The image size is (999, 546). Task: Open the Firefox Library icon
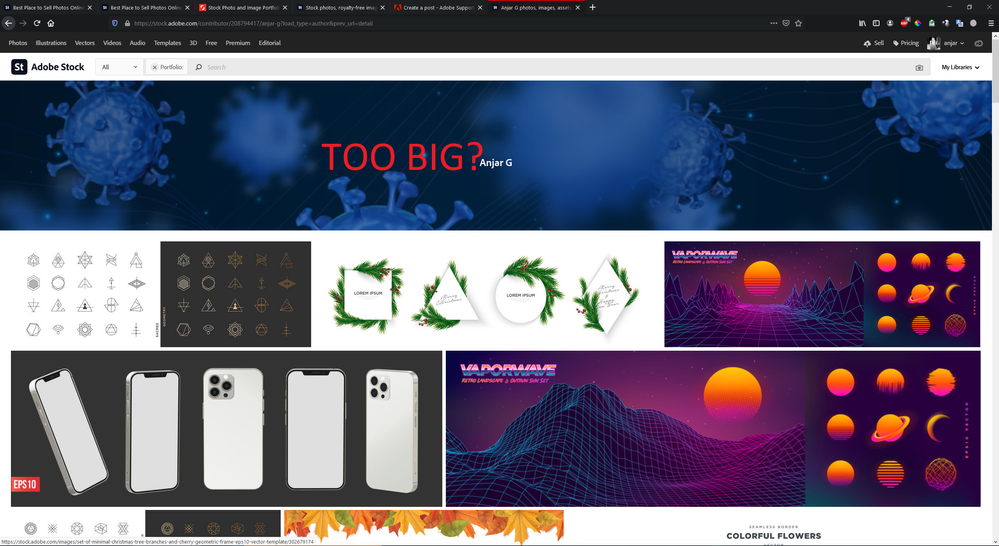pyautogui.click(x=862, y=23)
